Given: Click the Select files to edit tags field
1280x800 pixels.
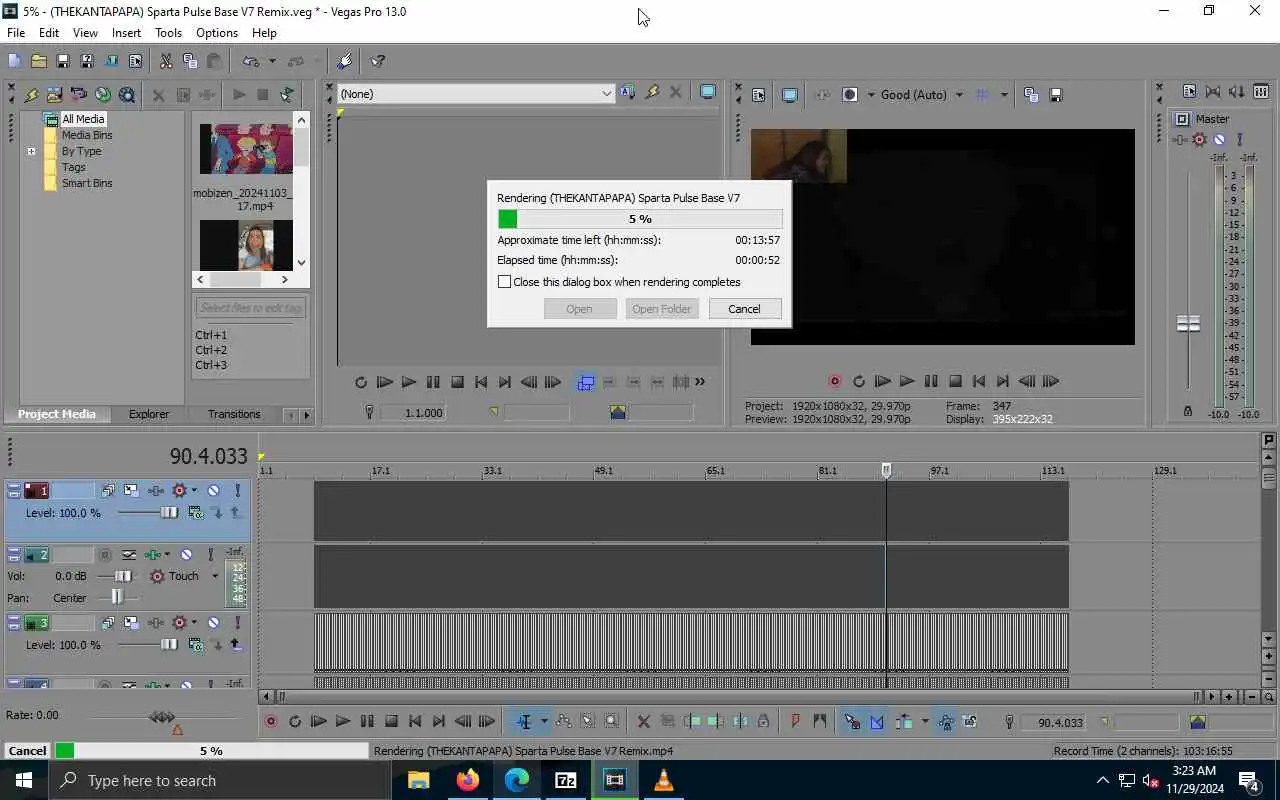Looking at the screenshot, I should click(x=250, y=308).
